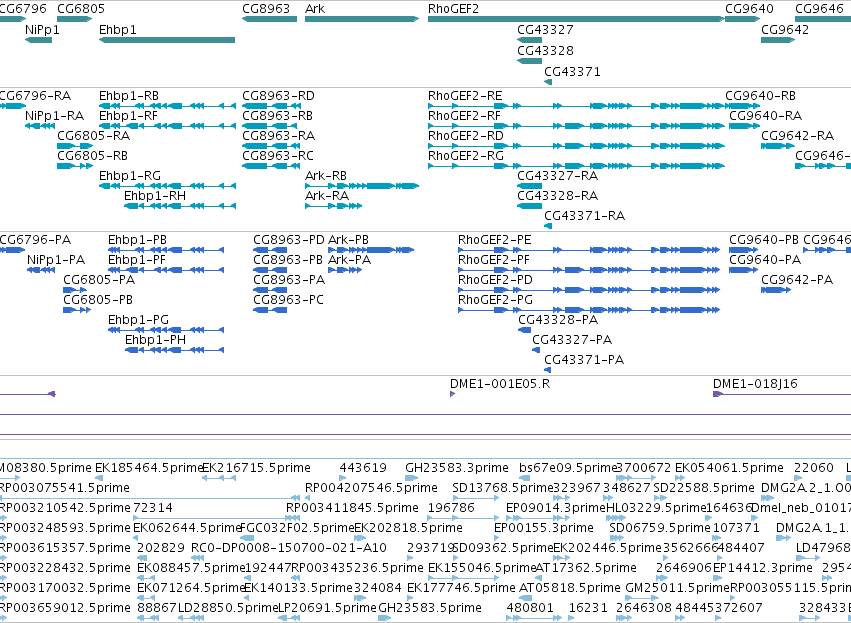Open transcript NiPp1-RA
This screenshot has height=623, width=851.
(x=54, y=116)
